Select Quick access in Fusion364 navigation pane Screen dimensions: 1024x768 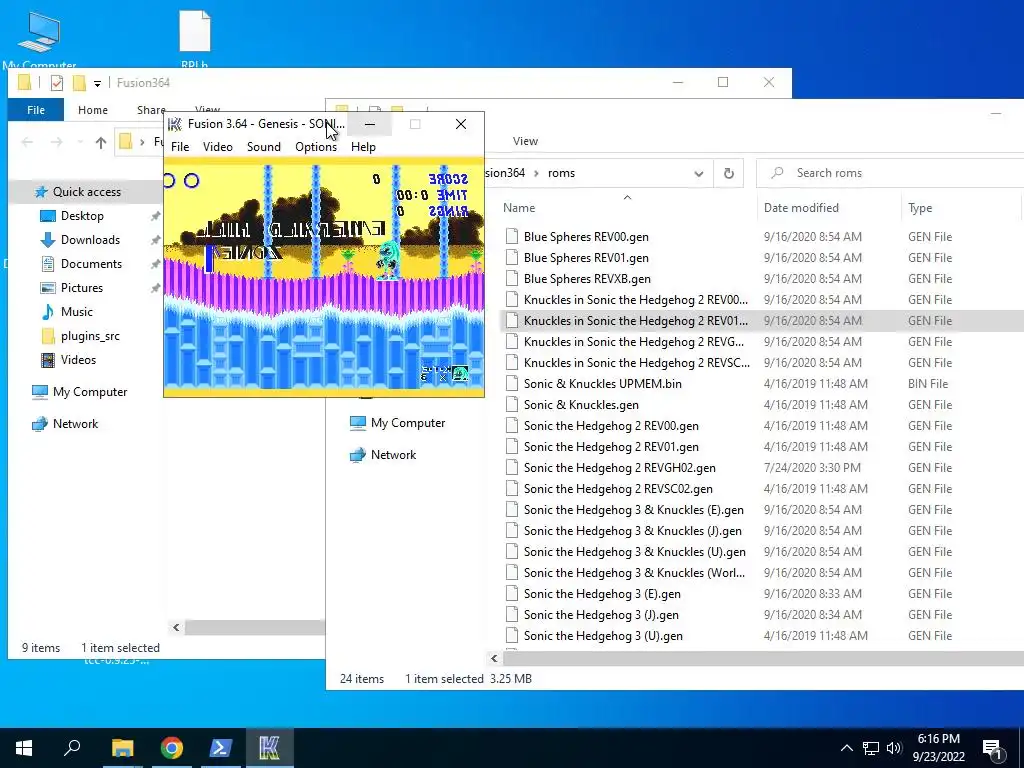pyautogui.click(x=86, y=192)
